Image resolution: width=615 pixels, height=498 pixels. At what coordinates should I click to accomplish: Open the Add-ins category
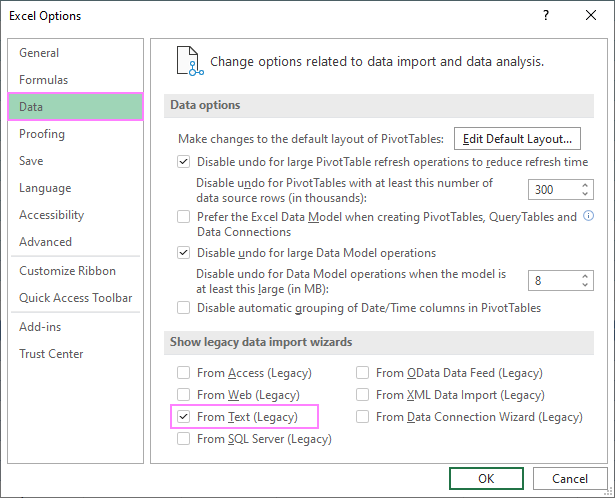point(75,327)
